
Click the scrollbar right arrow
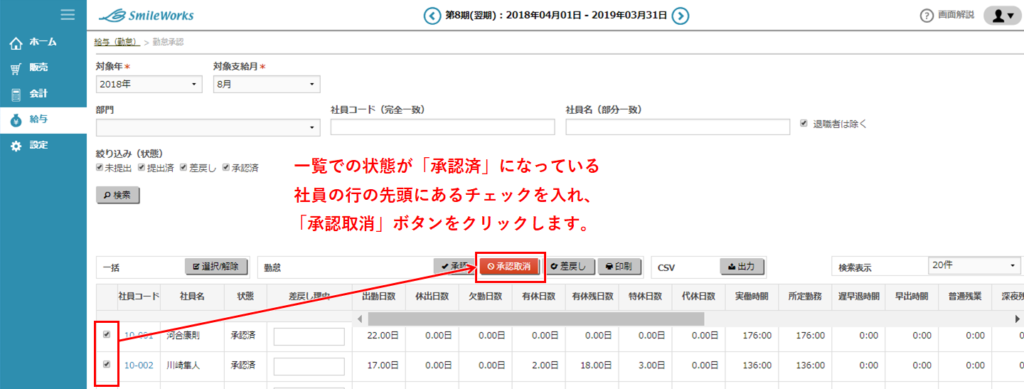click(1017, 319)
